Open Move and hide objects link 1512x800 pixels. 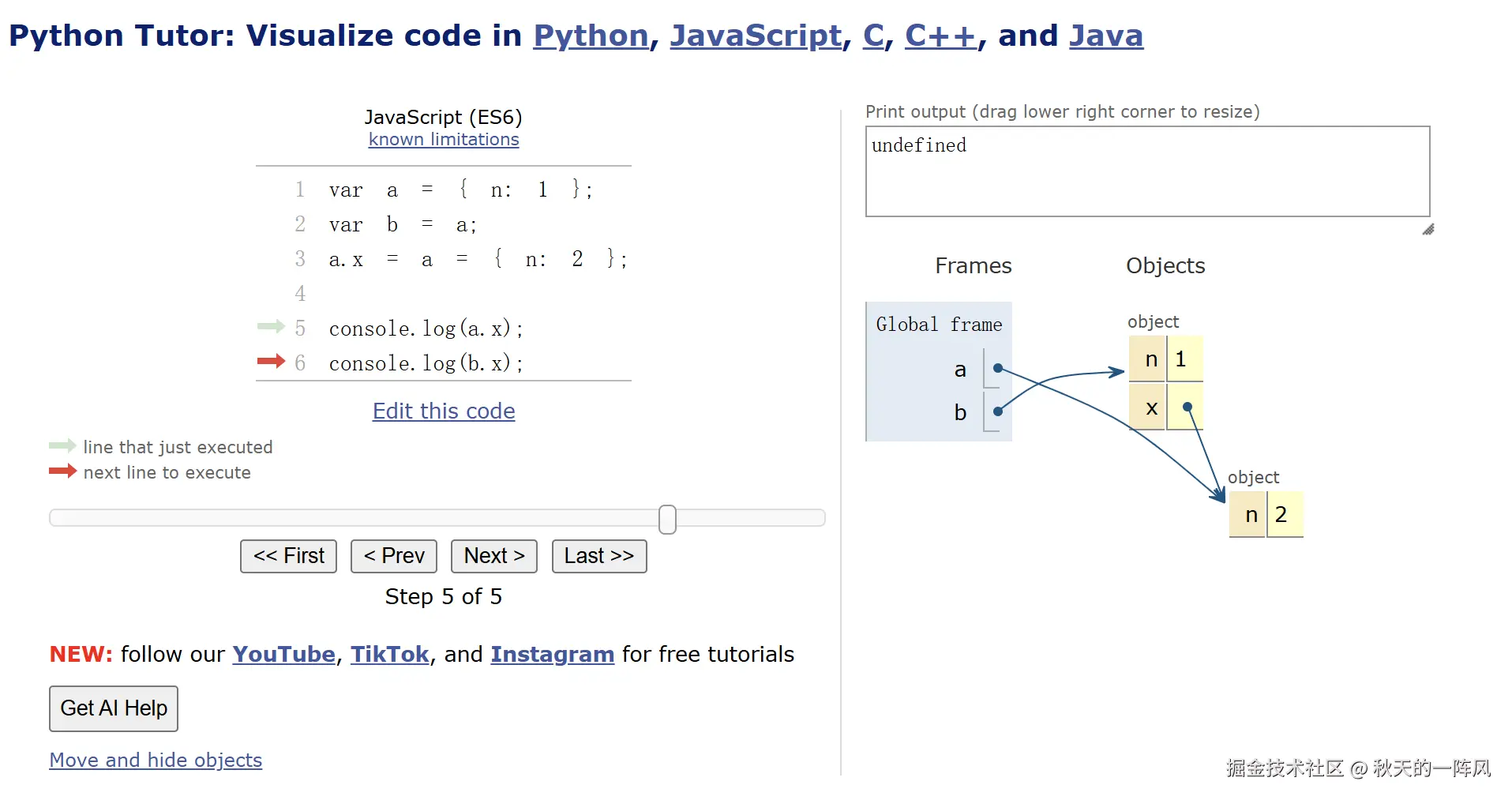[x=156, y=760]
